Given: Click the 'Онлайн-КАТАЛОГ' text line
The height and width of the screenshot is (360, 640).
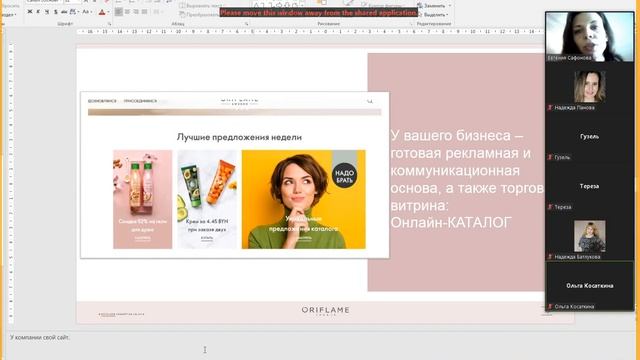Looking at the screenshot, I should 451,222.
